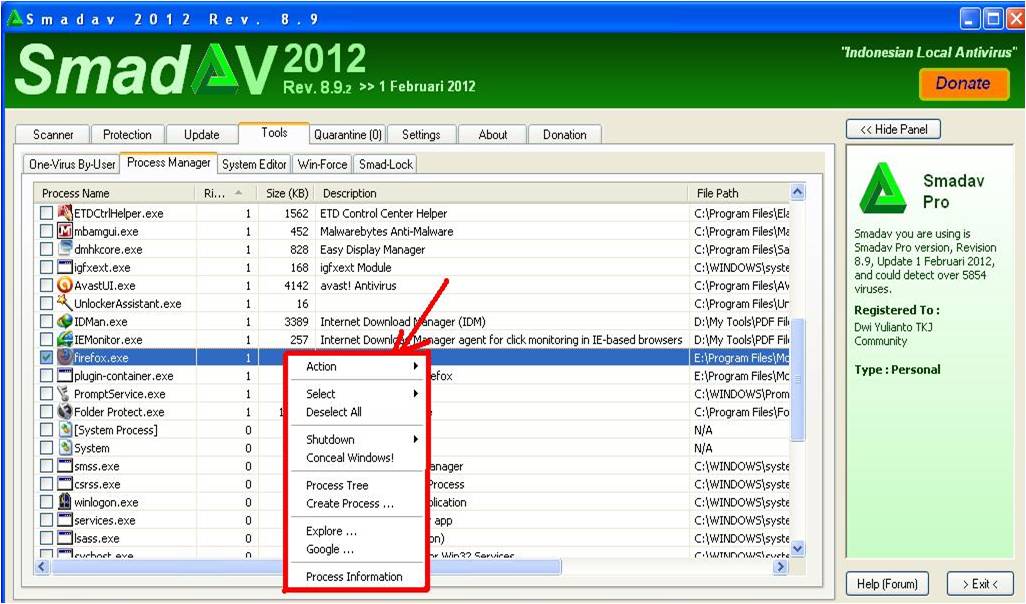This screenshot has width=1026, height=604.
Task: Click the vertical scrollbar down arrow
Action: (x=797, y=548)
